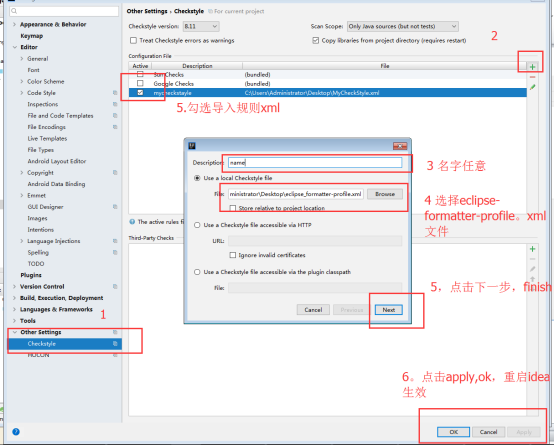This screenshot has width=554, height=445.
Task: Check Store relative to project location
Action: 232,208
